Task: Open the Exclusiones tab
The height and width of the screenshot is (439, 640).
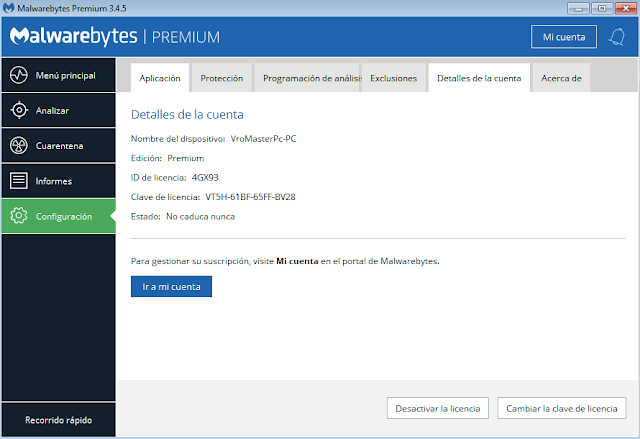Action: click(x=393, y=78)
